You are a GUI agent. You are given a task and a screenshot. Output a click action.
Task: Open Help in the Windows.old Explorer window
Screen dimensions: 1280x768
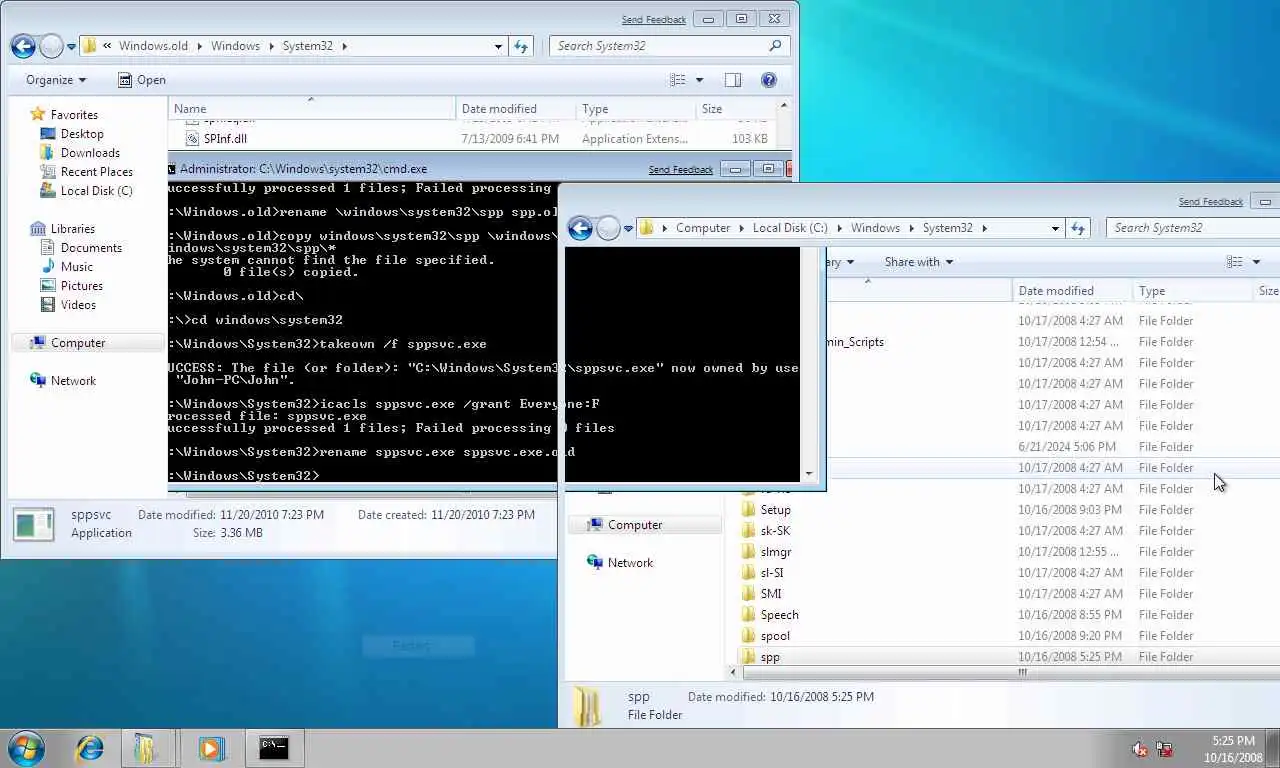[769, 80]
